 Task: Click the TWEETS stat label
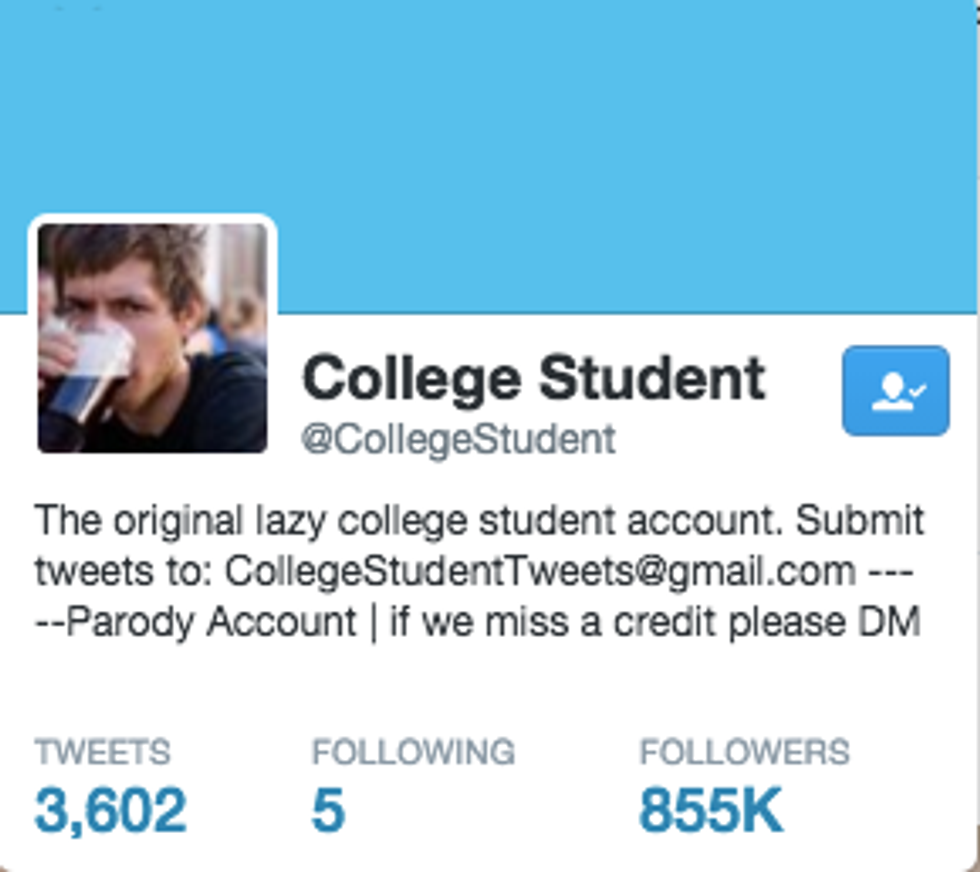[x=102, y=752]
